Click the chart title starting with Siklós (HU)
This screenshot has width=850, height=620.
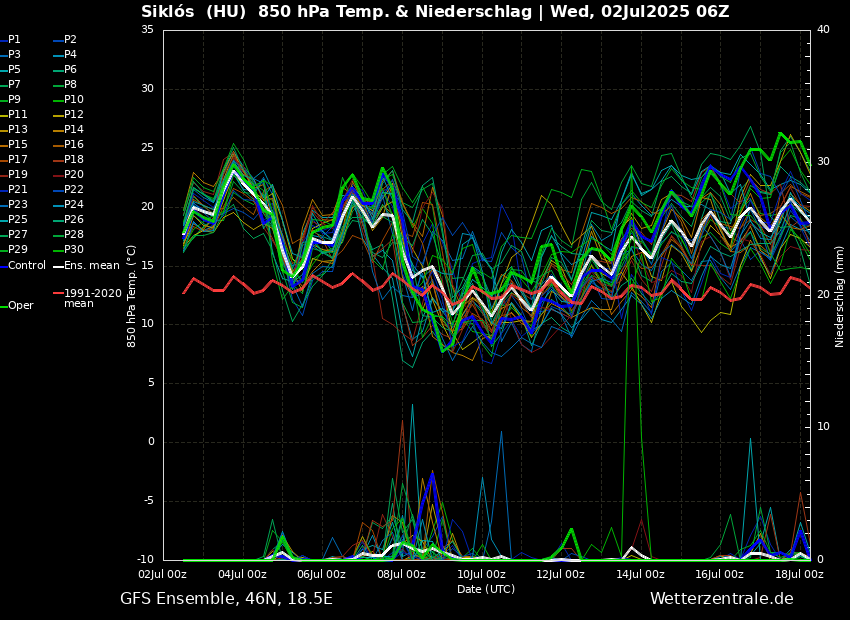pos(435,12)
